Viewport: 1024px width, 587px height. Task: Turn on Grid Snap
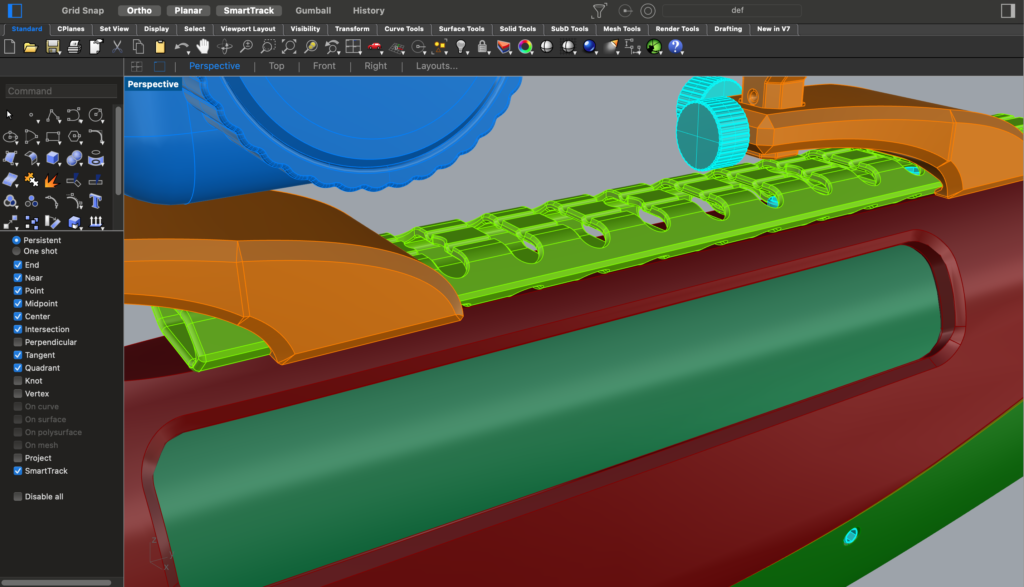click(84, 11)
